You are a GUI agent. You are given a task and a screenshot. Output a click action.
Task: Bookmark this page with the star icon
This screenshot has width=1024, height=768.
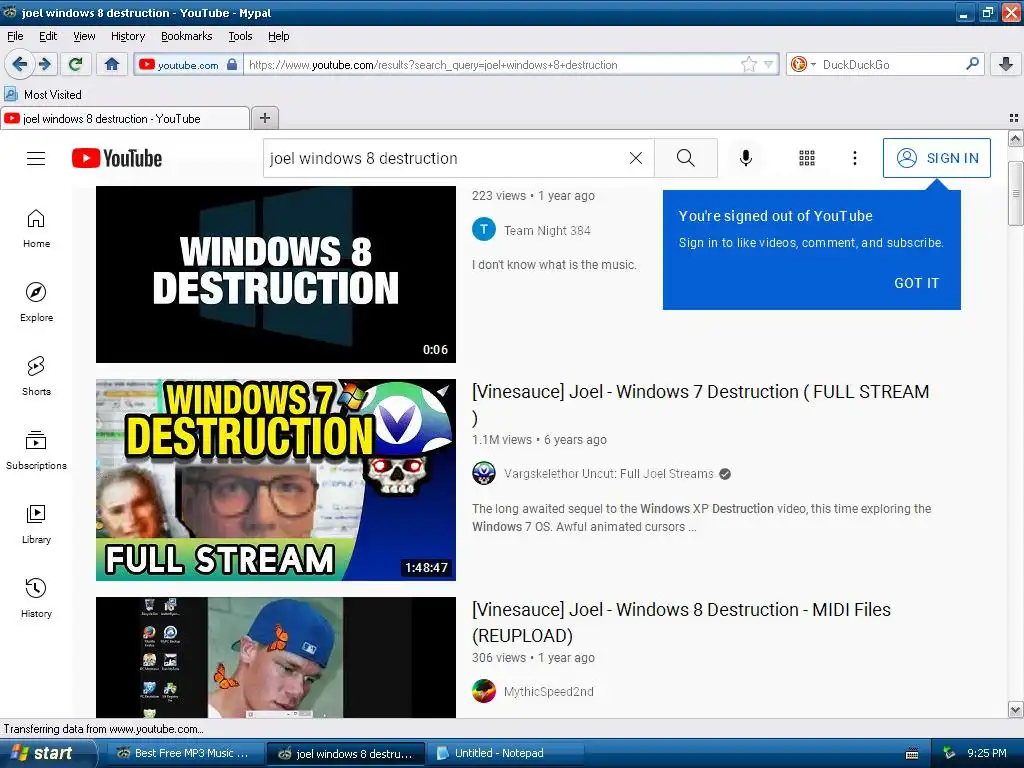click(748, 64)
